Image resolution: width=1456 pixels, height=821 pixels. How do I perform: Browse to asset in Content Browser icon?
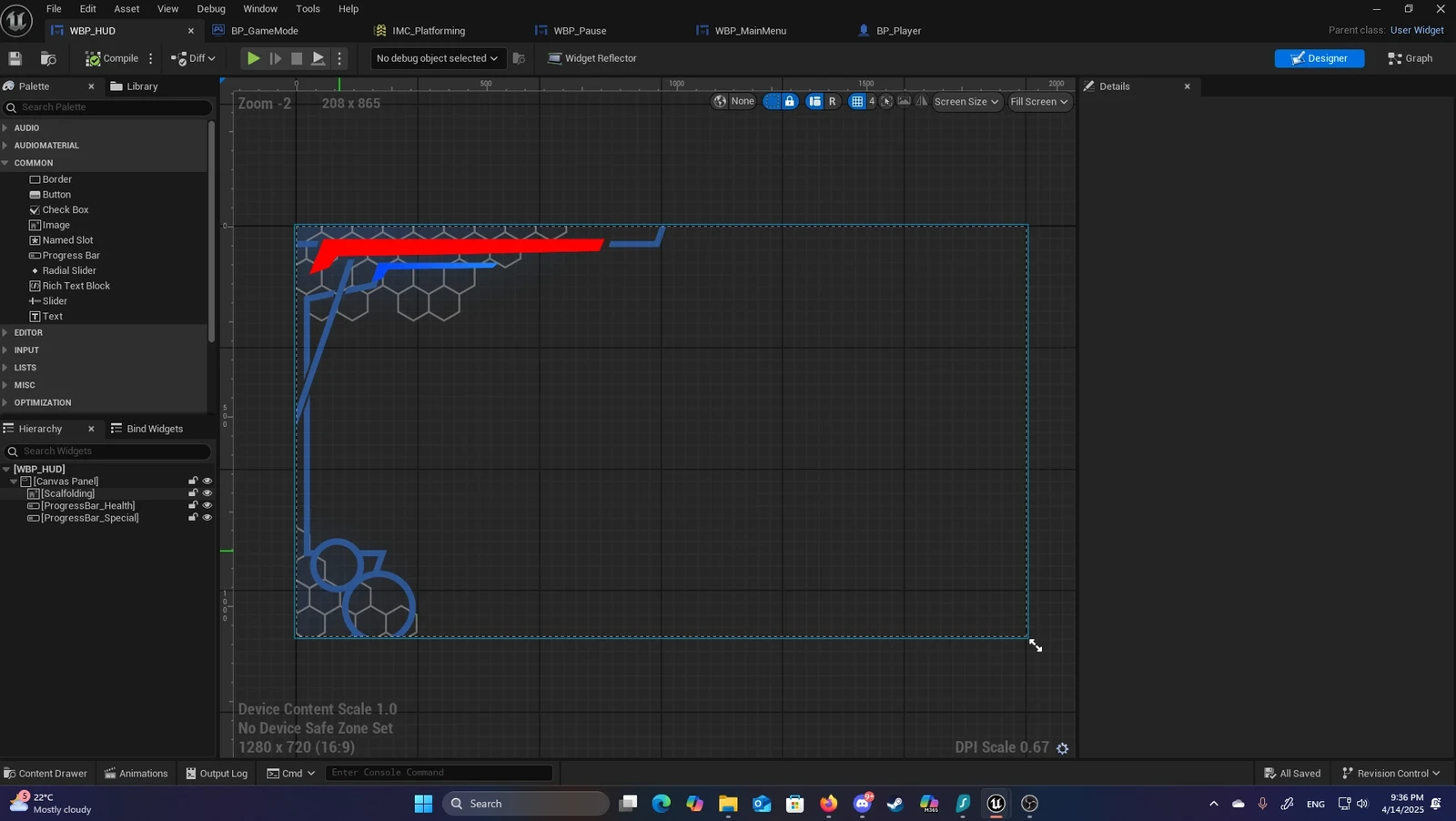point(49,58)
